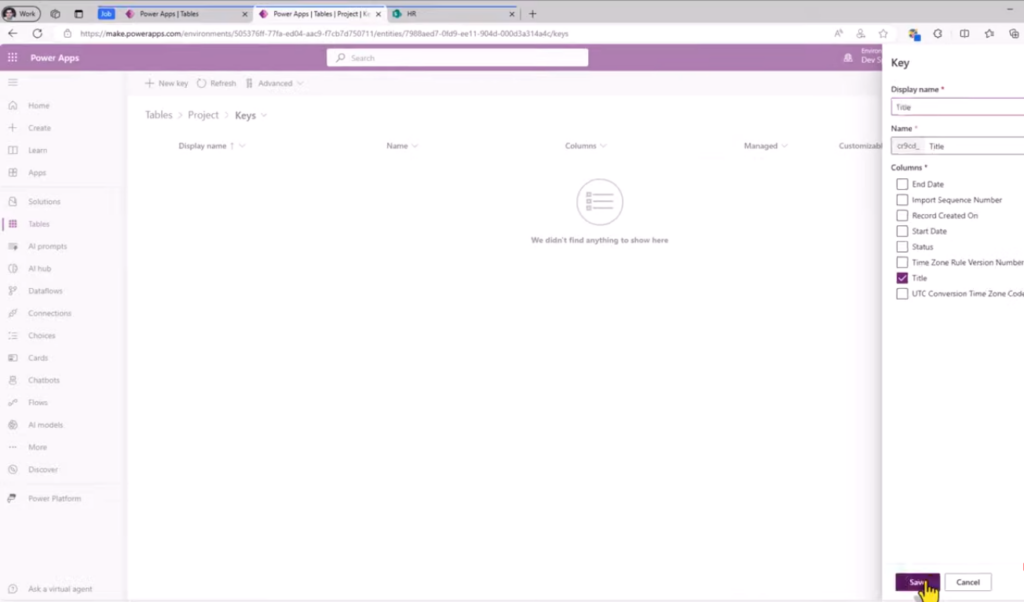Open Ask a virtual agent
Screen dimensions: 1024x602
coord(59,588)
